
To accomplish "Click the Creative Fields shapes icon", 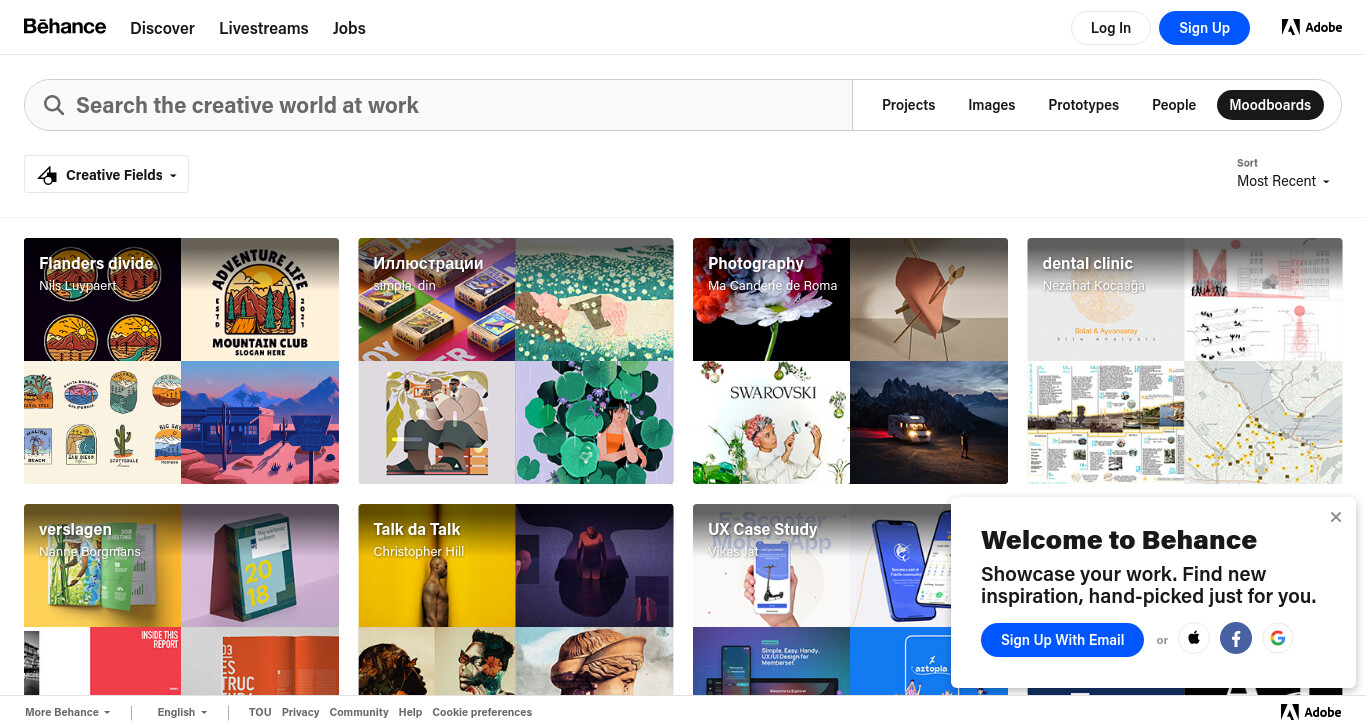I will click(47, 175).
